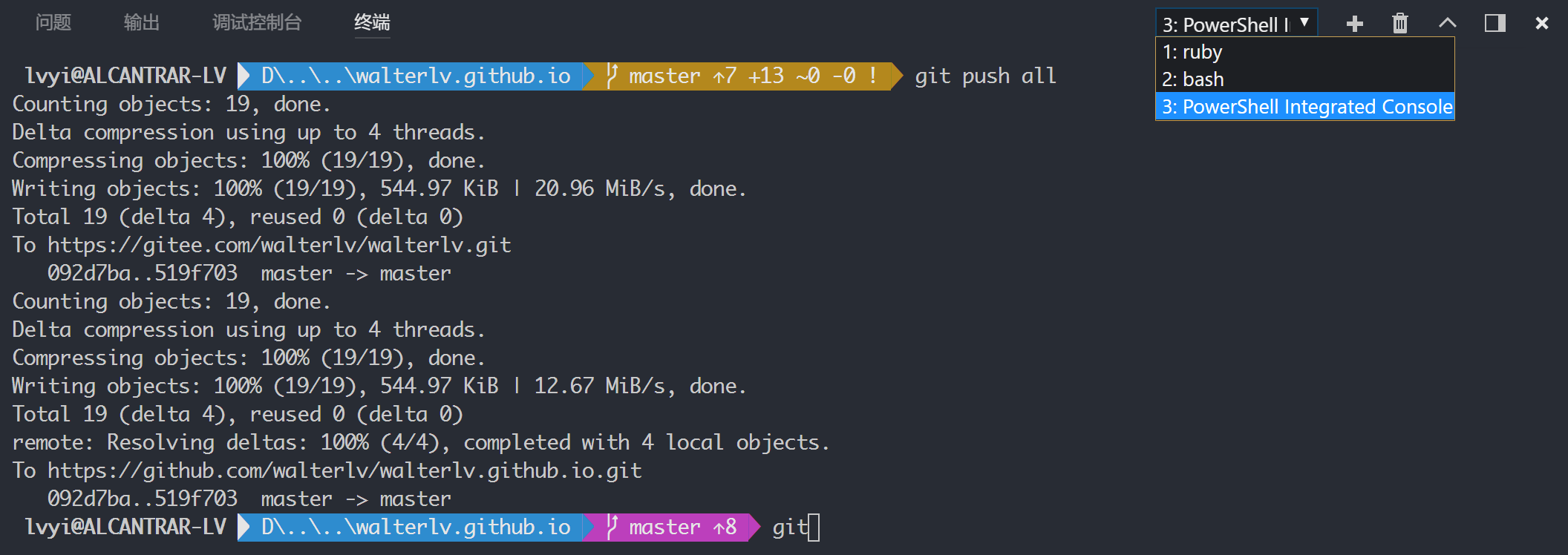This screenshot has height=555, width=1568.
Task: Maximize the panel with the chevron-up toggle
Action: tap(1447, 23)
